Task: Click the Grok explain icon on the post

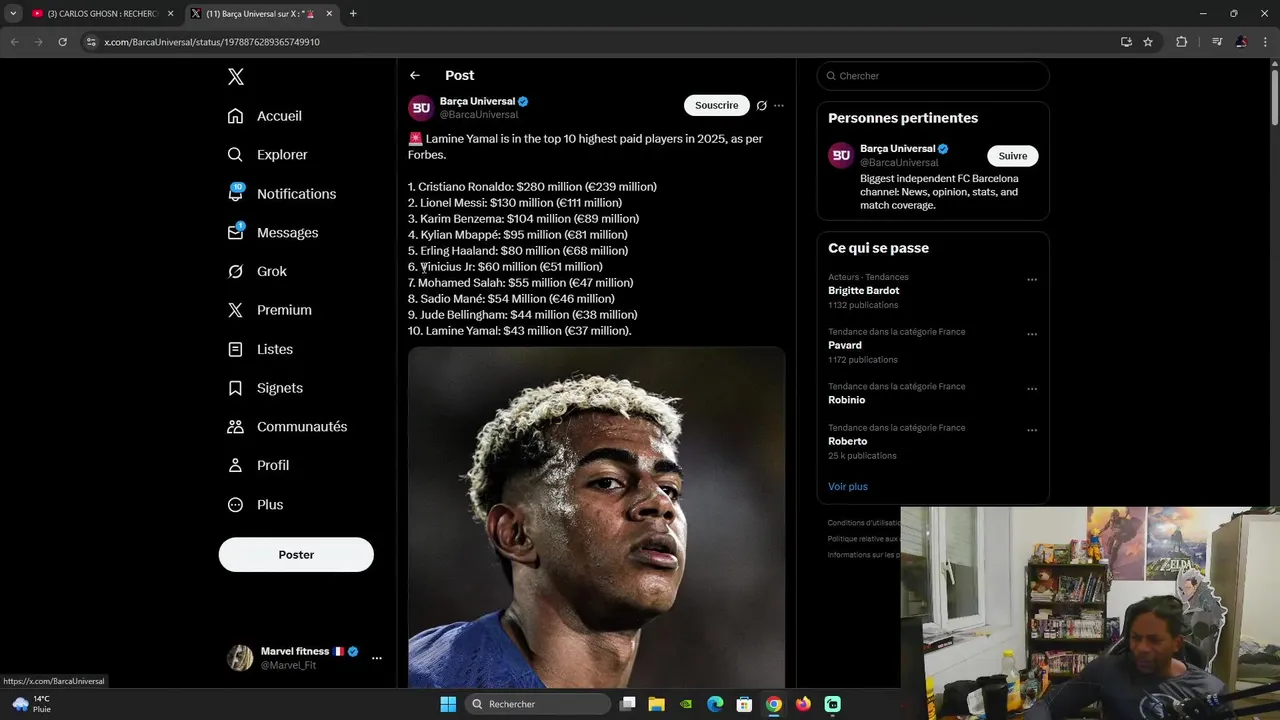Action: click(x=762, y=106)
